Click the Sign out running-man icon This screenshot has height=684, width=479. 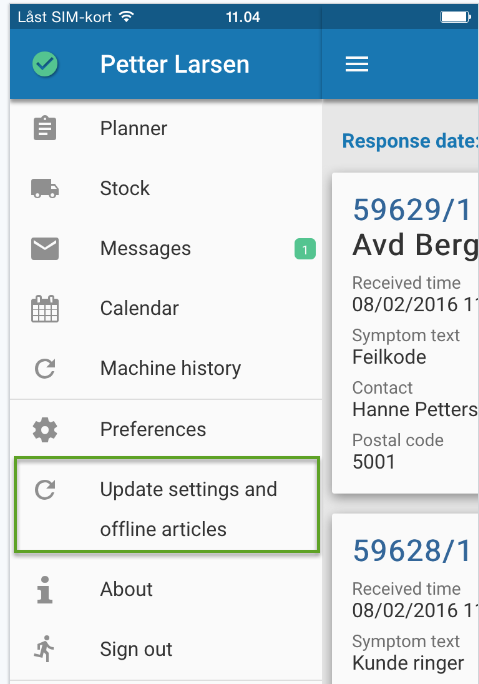click(44, 649)
